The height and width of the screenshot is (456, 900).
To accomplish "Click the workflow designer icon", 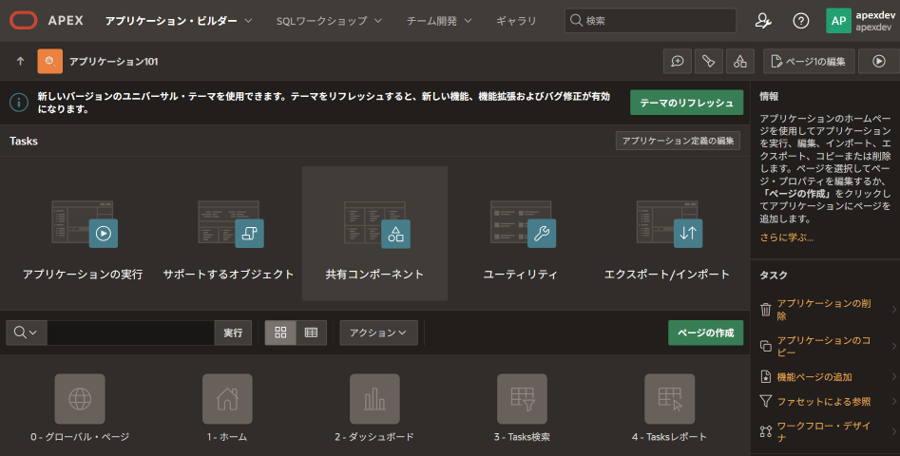I will 766,431.
